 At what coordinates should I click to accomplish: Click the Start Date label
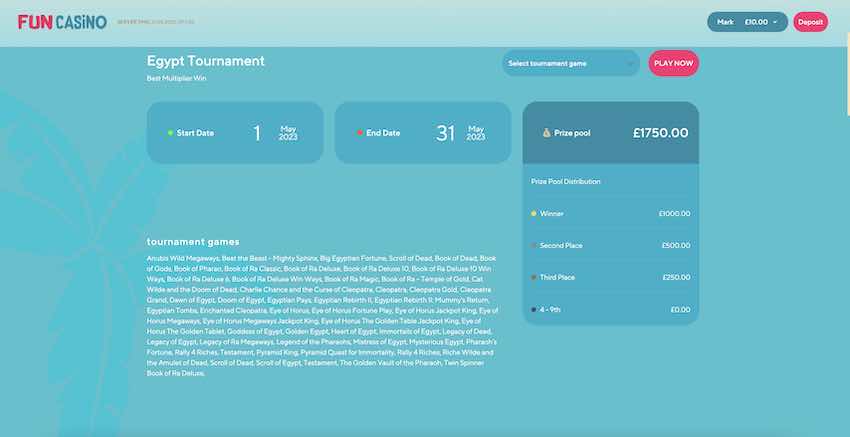click(x=195, y=133)
